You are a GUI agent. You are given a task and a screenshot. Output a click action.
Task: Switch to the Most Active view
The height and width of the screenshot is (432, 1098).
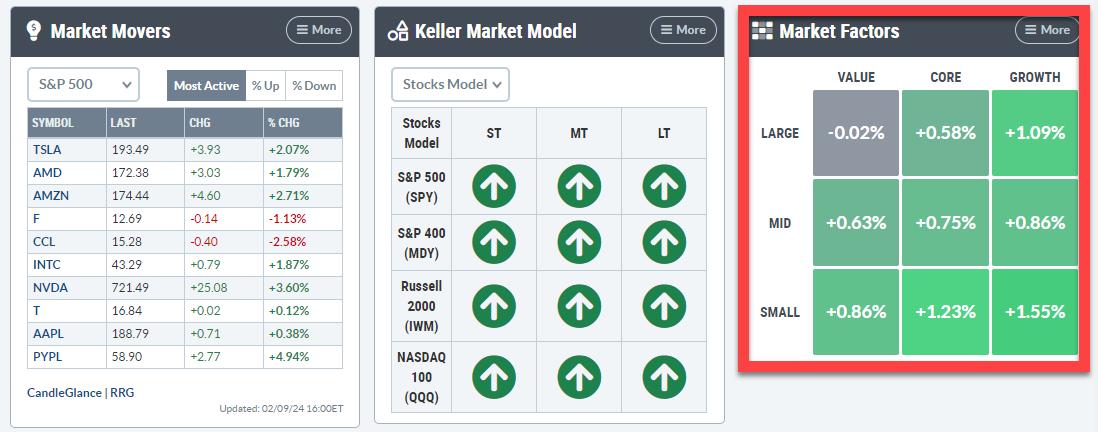coord(206,85)
